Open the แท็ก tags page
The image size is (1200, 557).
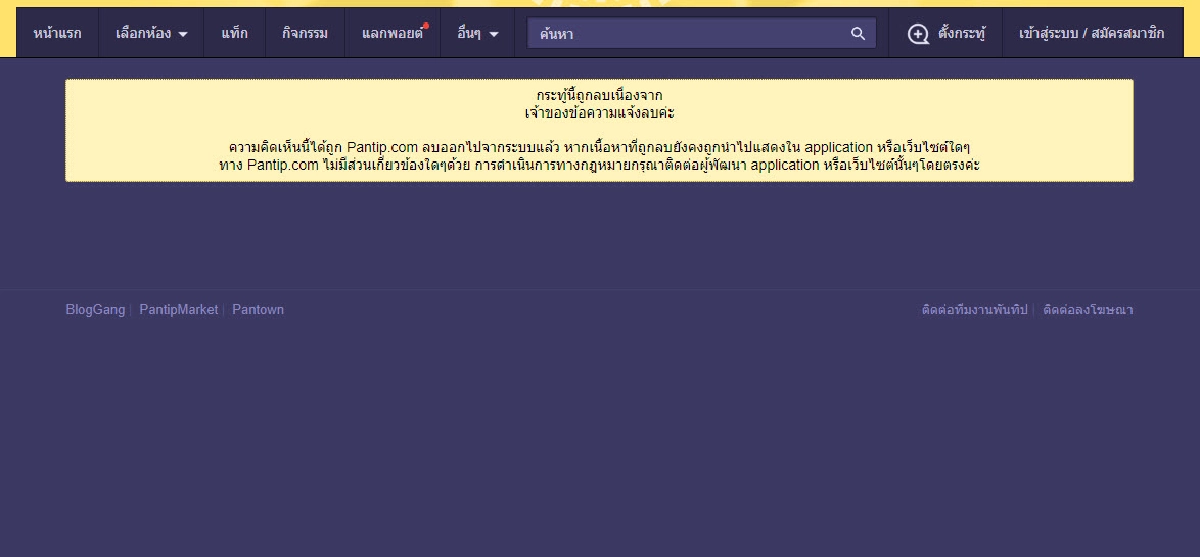coord(234,33)
